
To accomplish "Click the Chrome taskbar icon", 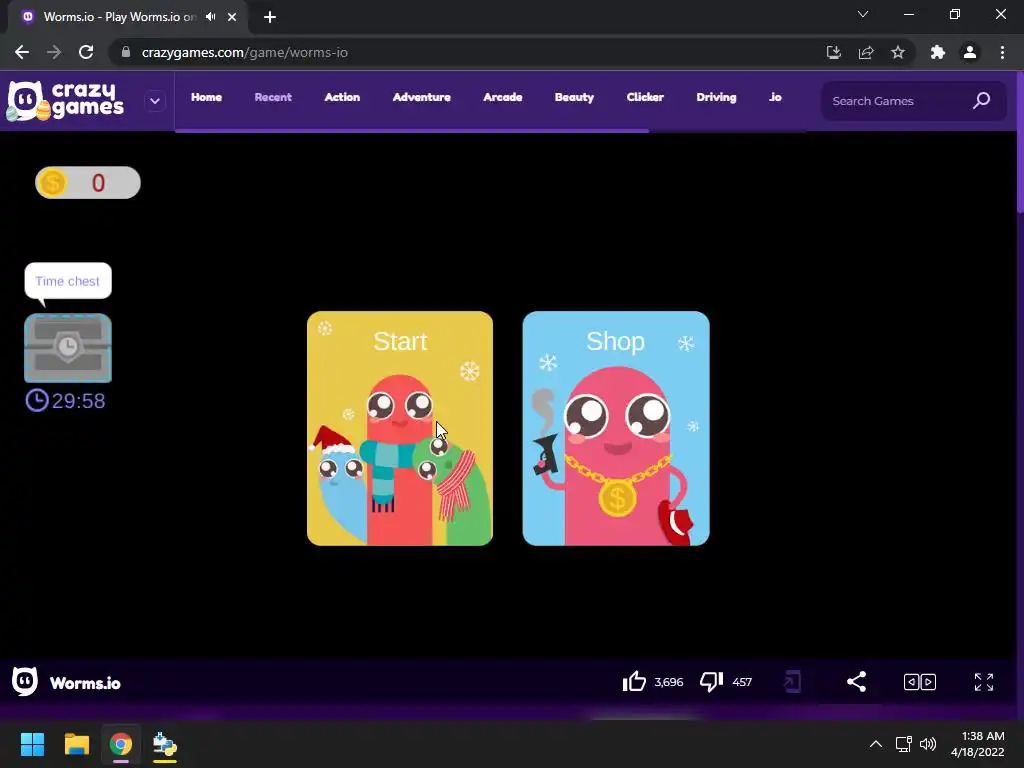I will 121,744.
